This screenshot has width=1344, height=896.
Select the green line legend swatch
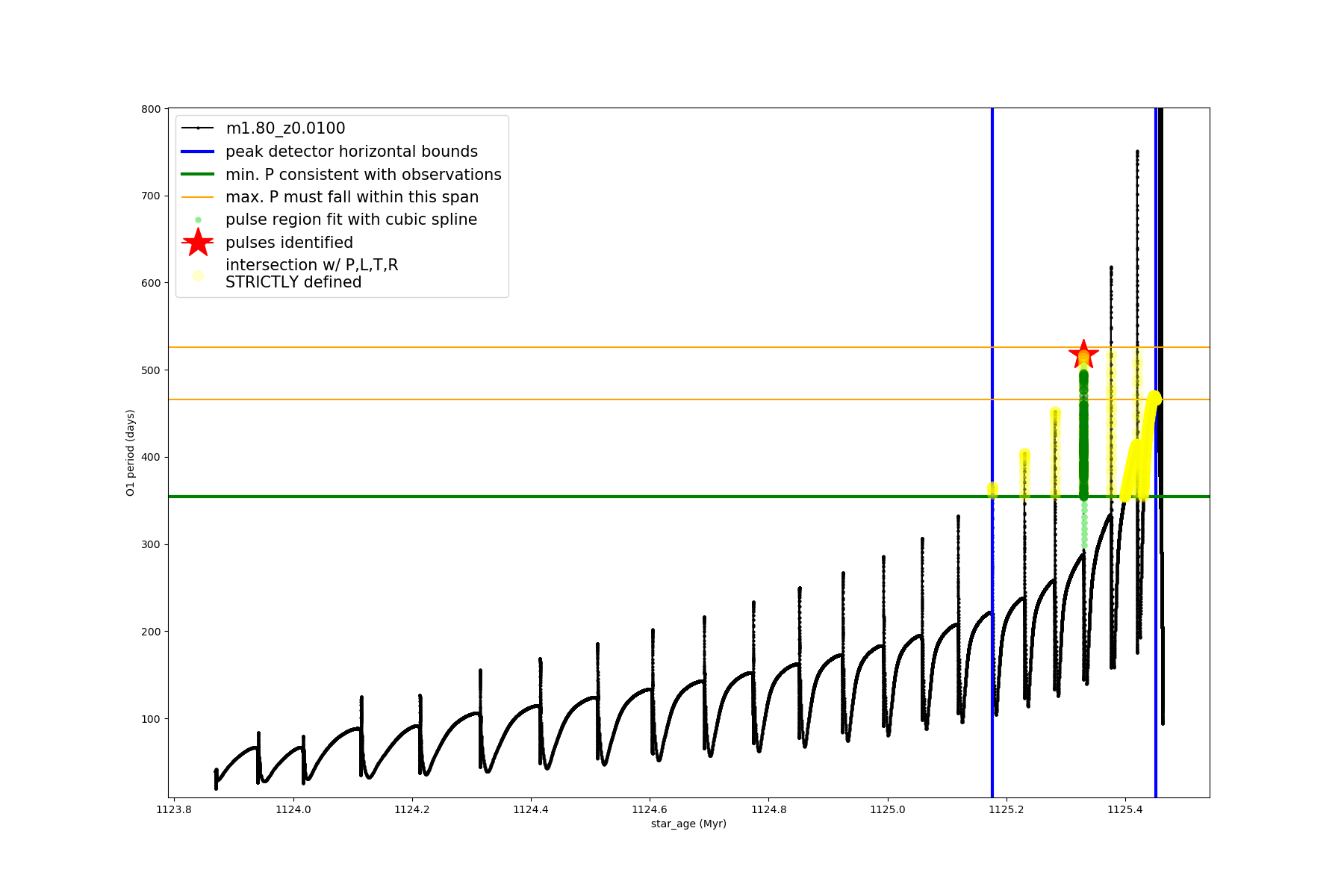pos(198,175)
